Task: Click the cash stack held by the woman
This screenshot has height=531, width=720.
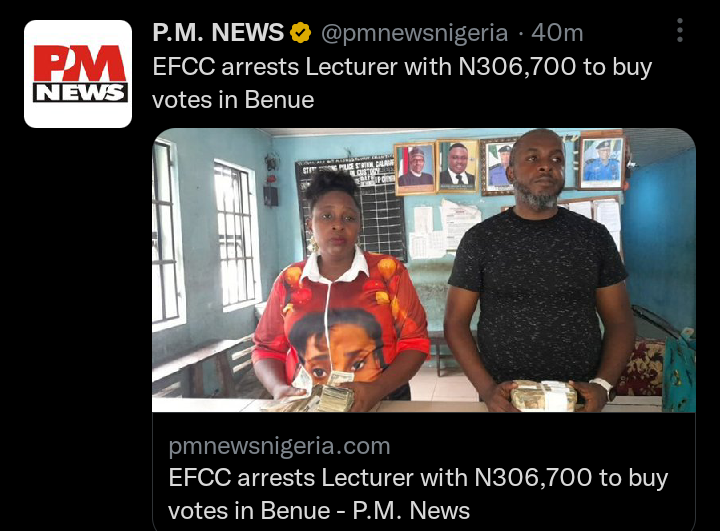Action: coord(321,394)
